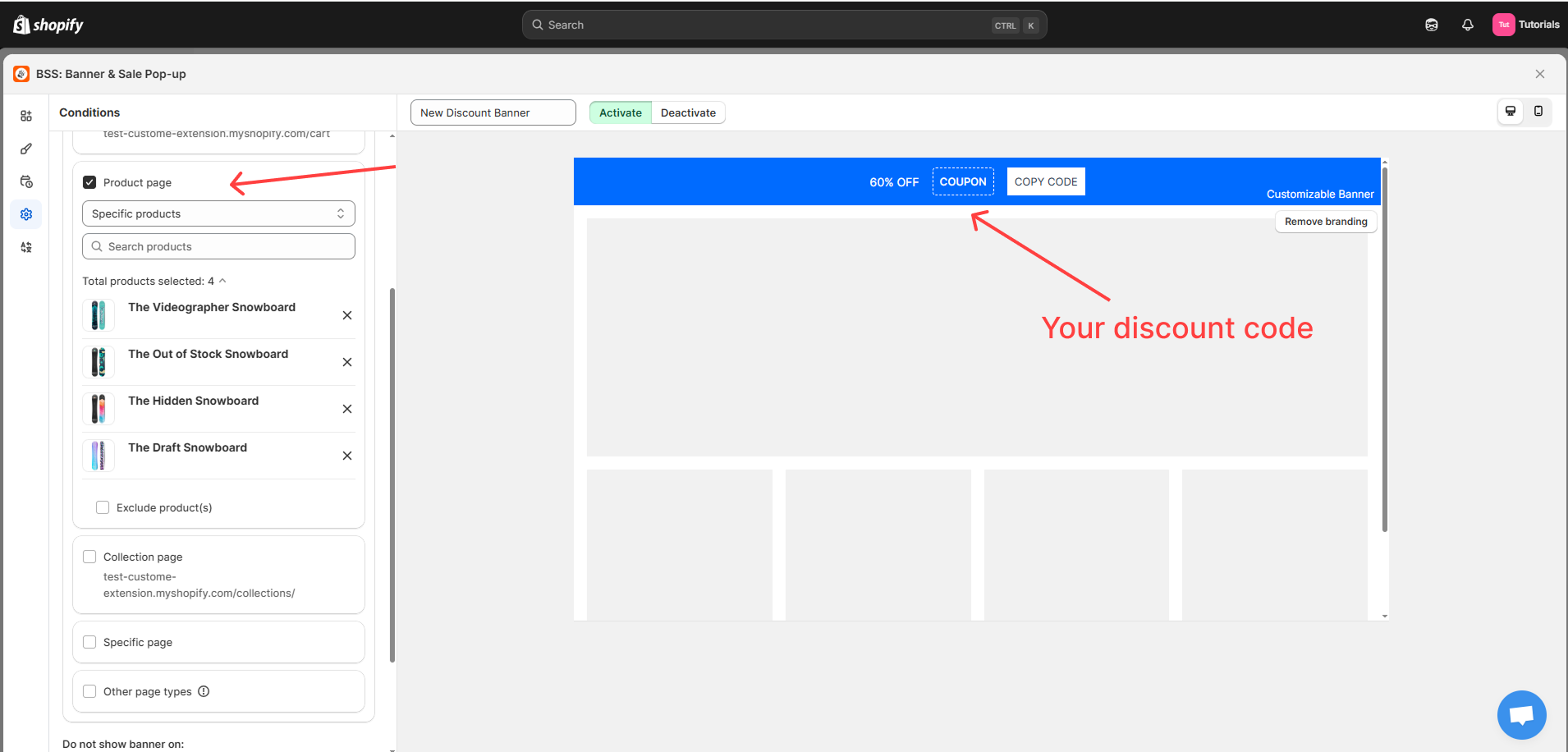Open The Videographer Snowboard thumbnail

pos(99,315)
